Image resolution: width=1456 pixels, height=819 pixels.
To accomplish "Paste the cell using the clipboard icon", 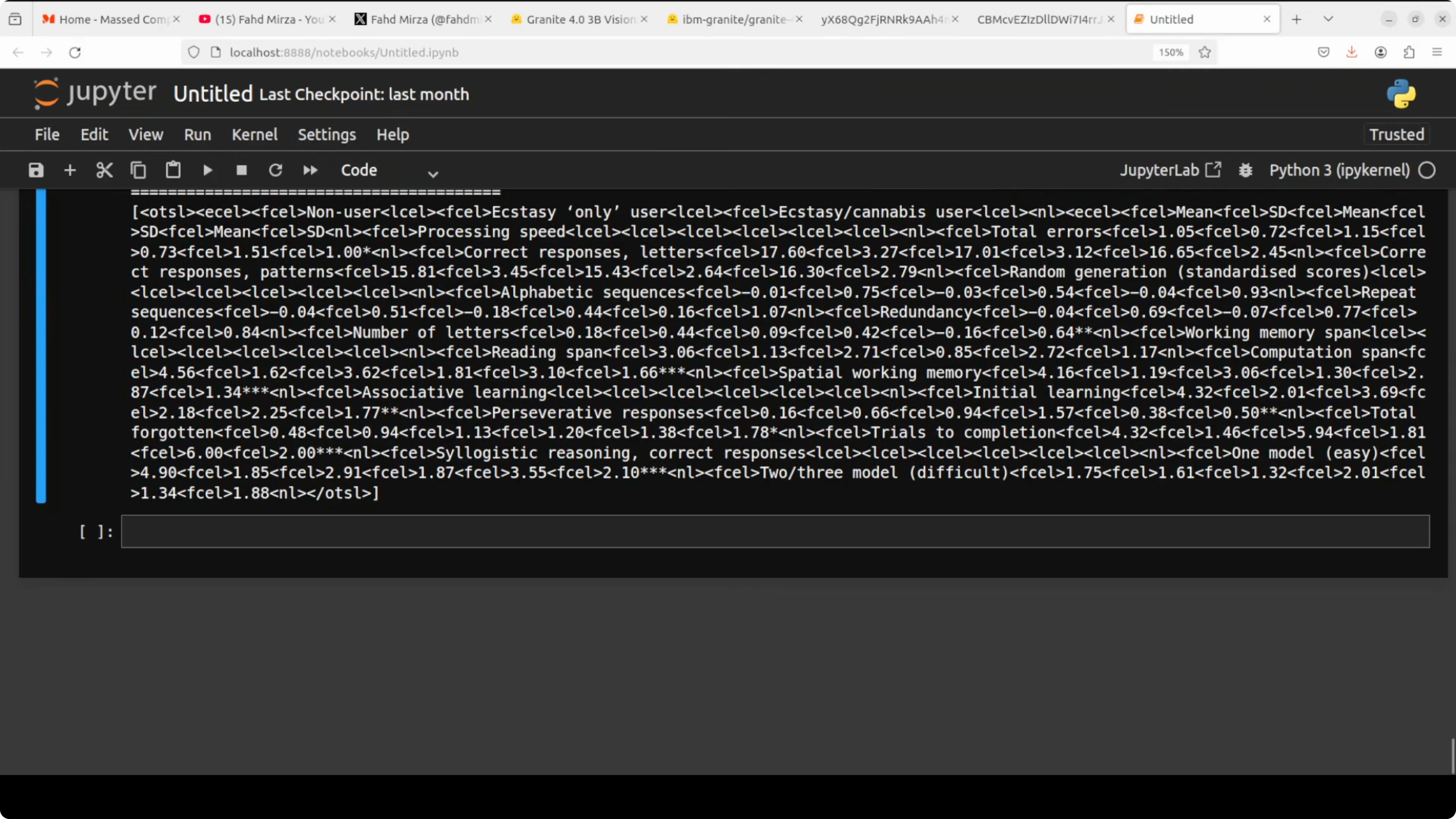I will click(173, 170).
